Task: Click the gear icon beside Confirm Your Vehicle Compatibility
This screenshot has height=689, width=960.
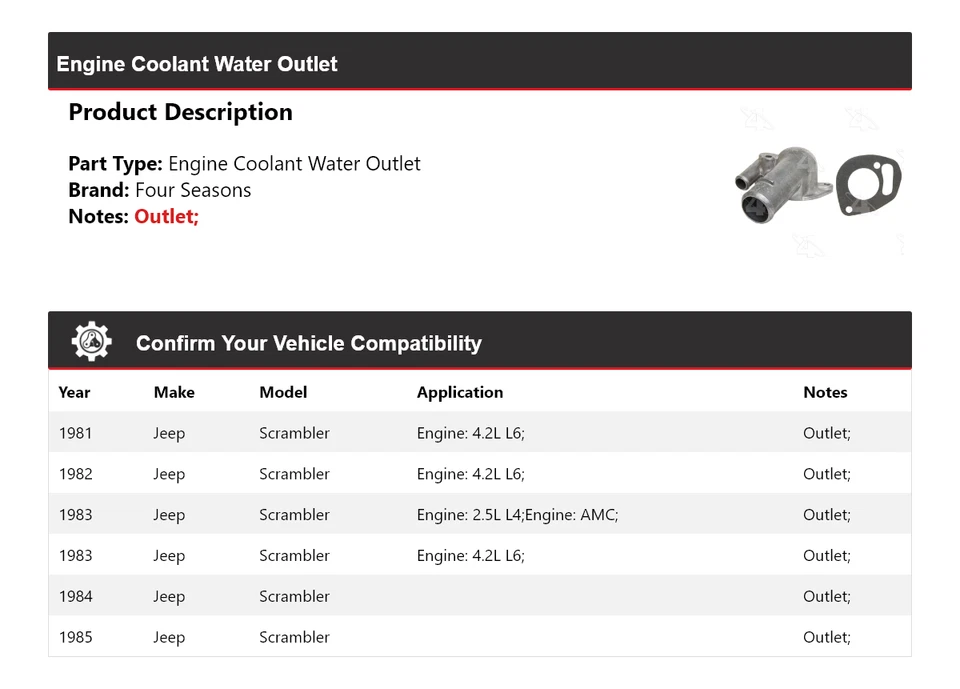Action: coord(91,342)
